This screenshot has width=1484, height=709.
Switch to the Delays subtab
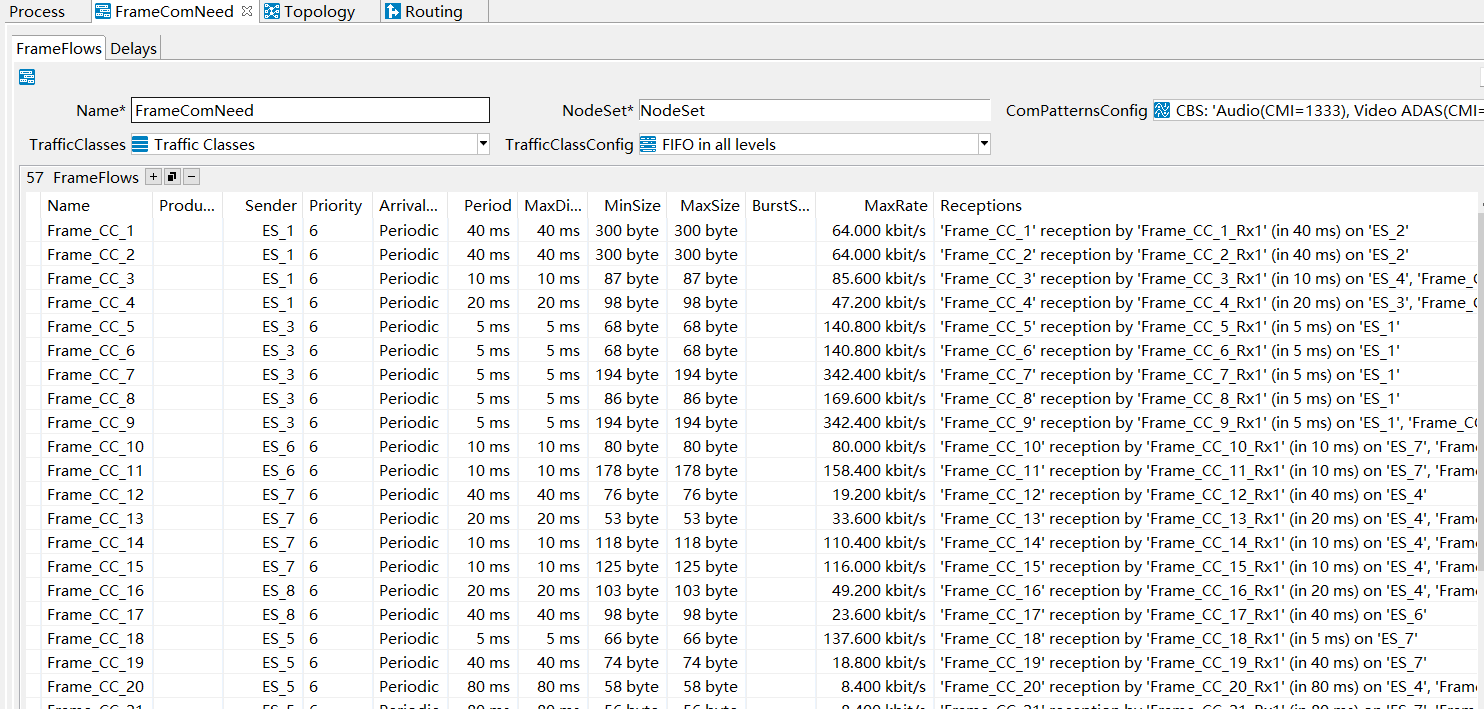click(133, 49)
